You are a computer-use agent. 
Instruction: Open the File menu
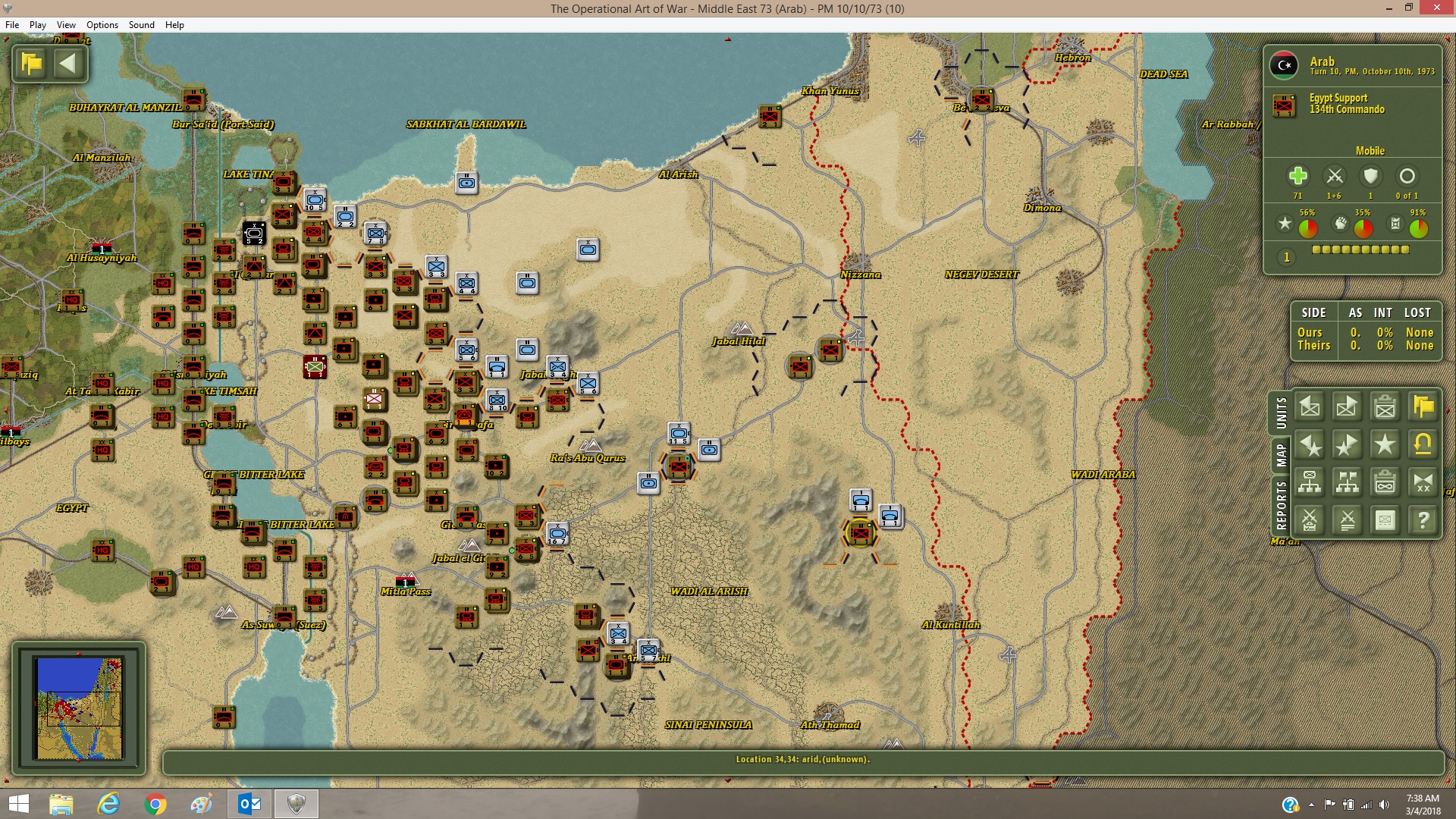pos(12,25)
